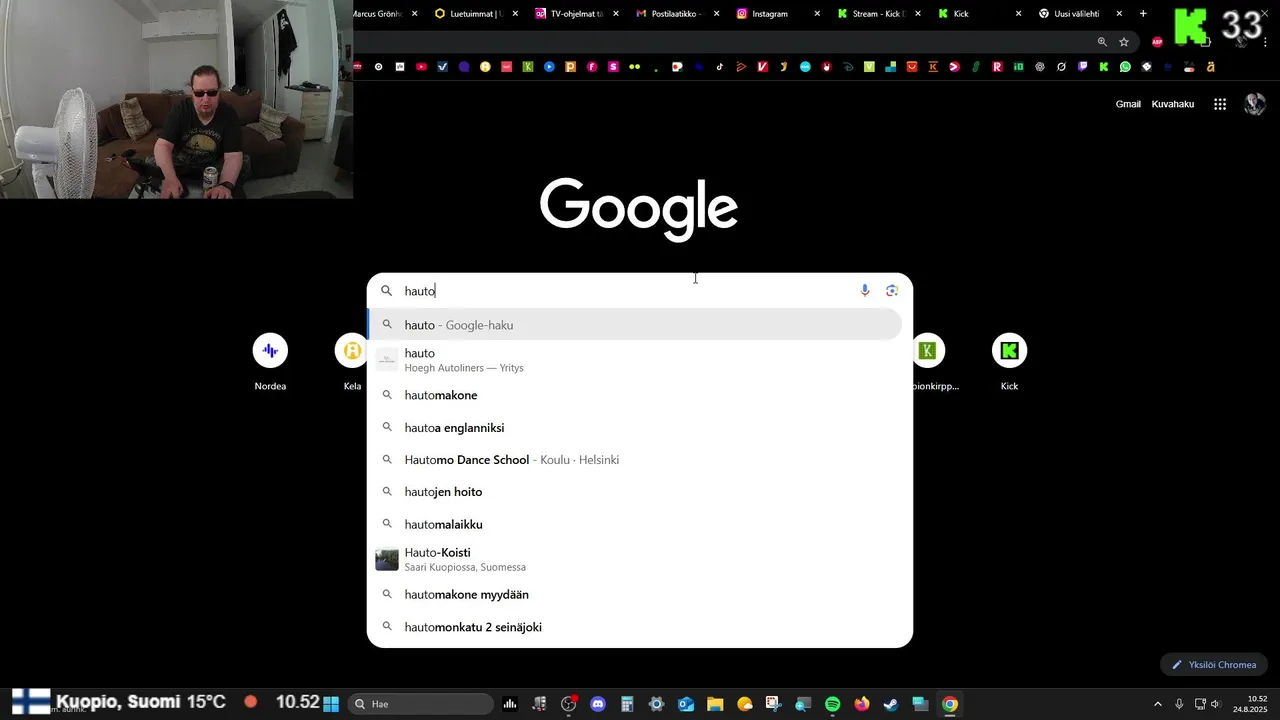Switch to the TV-ohjelmat tab
Image resolution: width=1280 pixels, height=720 pixels.
pos(578,14)
